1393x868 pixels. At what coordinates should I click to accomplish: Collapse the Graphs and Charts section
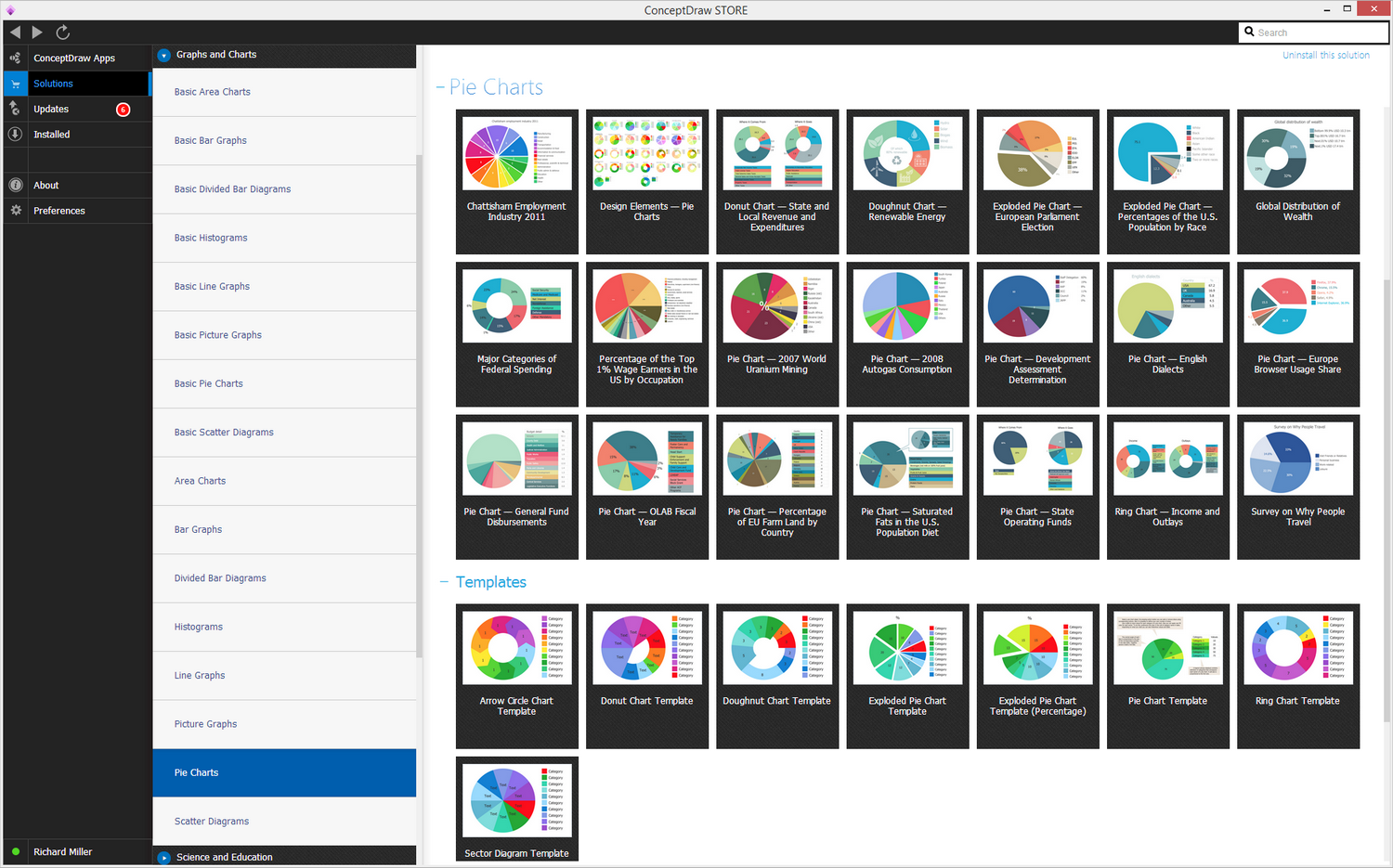tap(164, 55)
